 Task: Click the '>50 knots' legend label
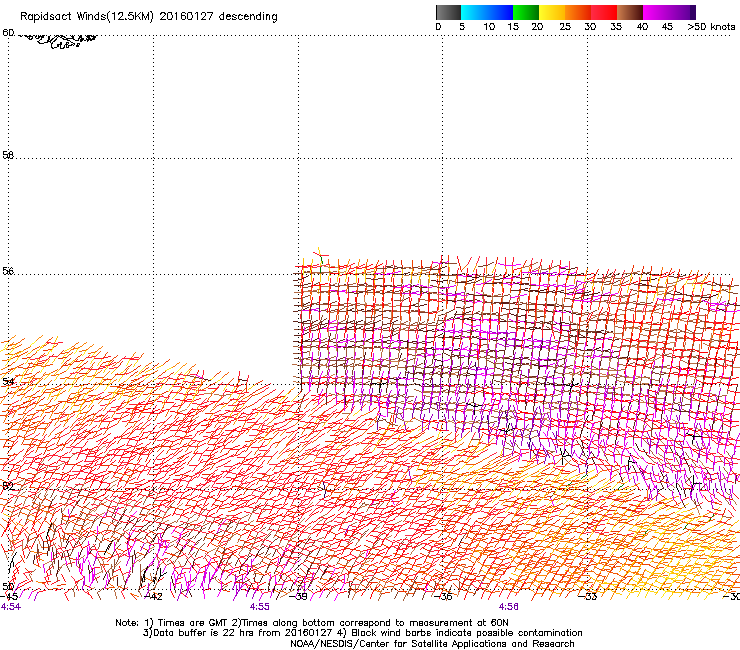[711, 27]
